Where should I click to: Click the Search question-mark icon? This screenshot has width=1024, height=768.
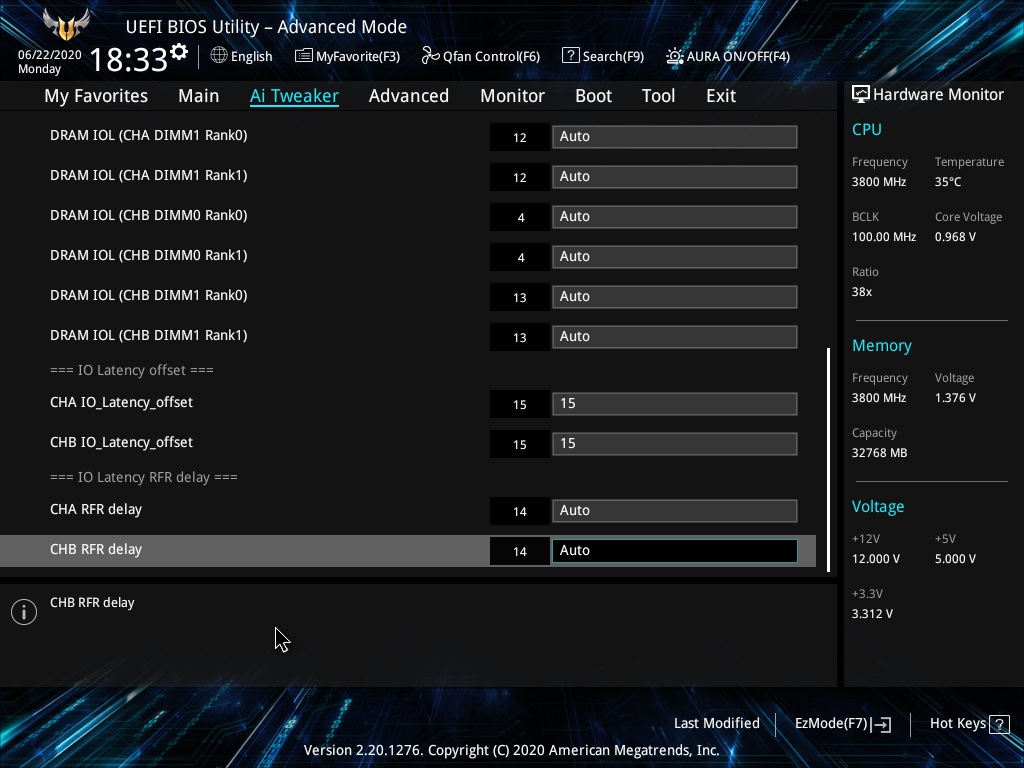[570, 56]
